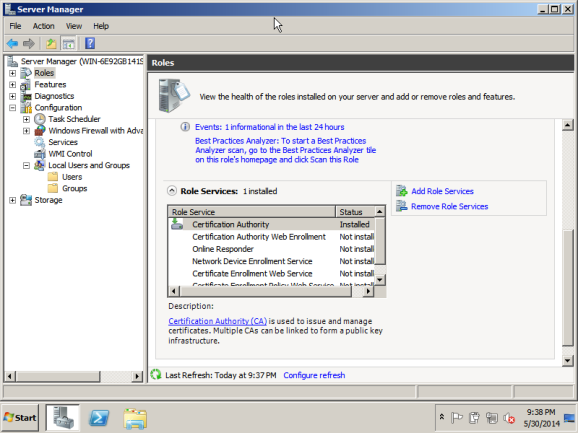Viewport: 578px width, 433px height.
Task: Click role services list scroll right arrow
Action: point(368,291)
